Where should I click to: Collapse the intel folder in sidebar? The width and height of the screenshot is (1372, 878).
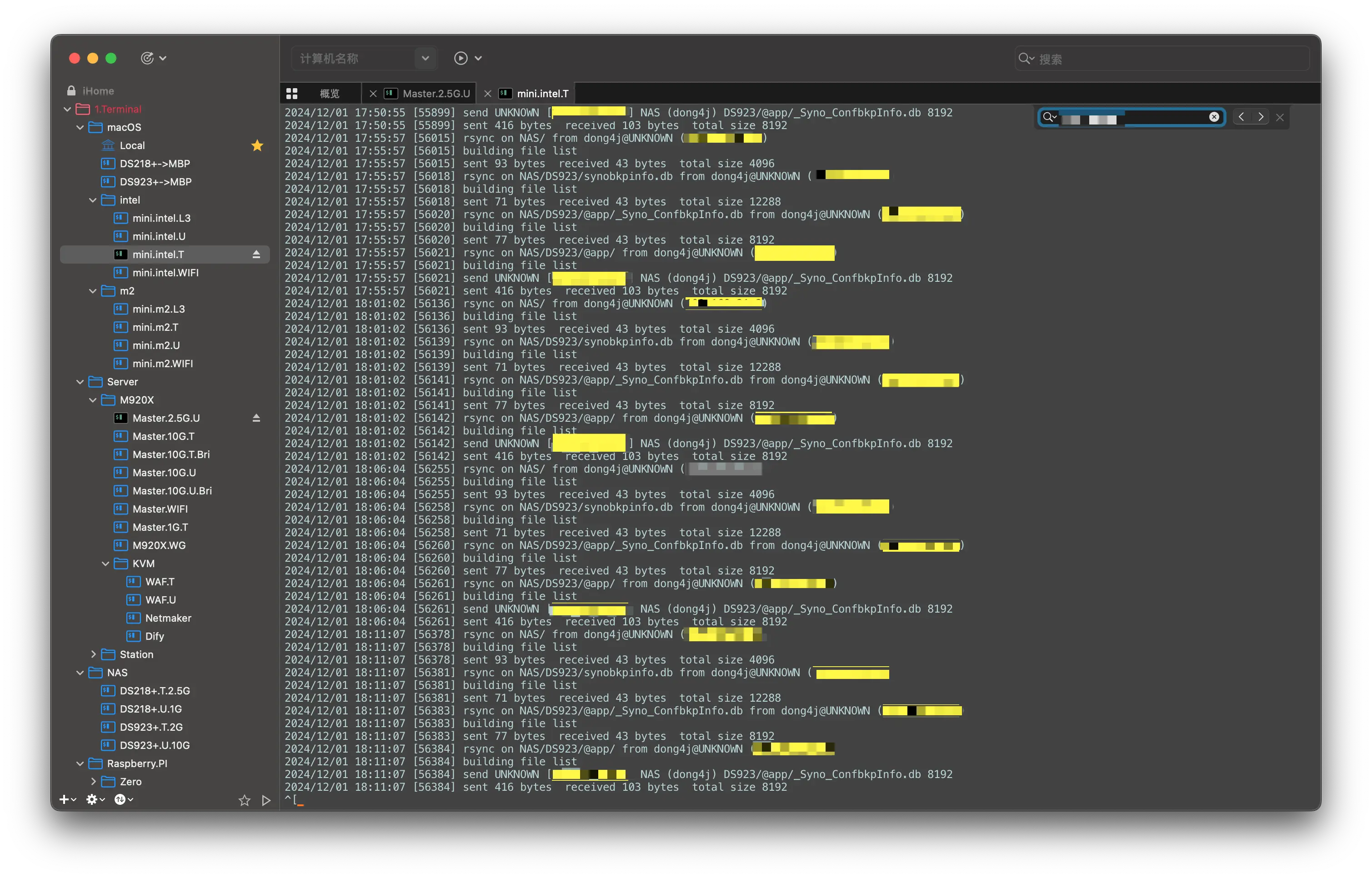coord(93,200)
